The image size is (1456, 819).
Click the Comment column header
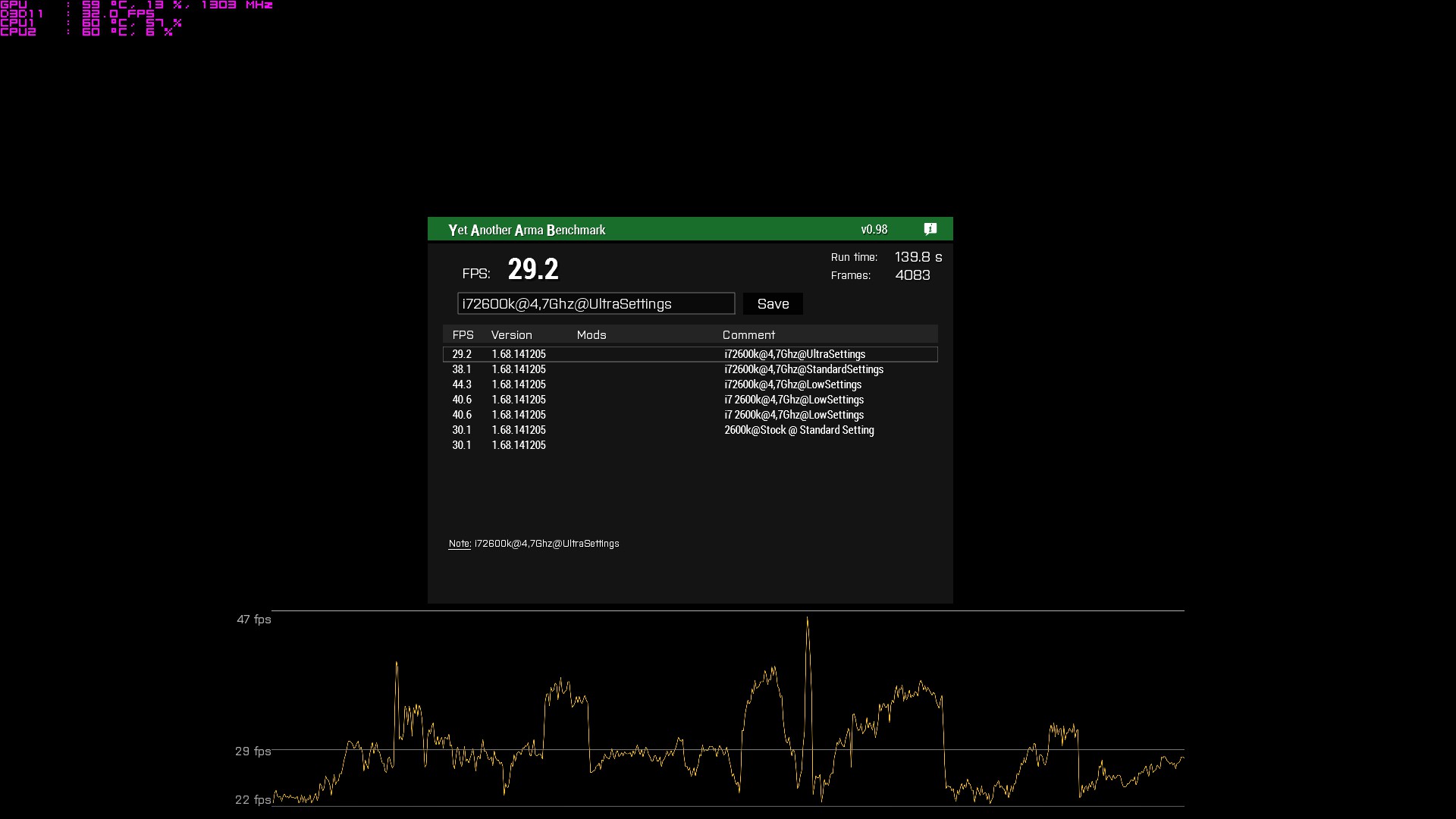[x=748, y=334]
